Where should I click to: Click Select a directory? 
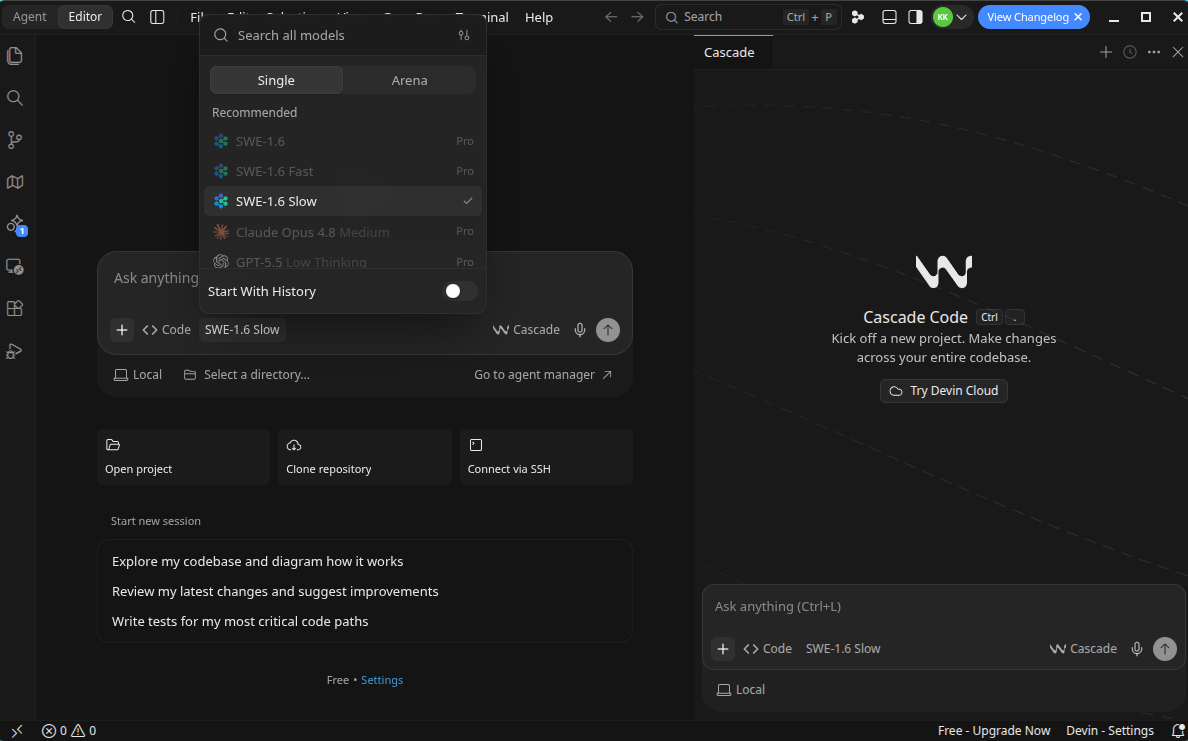pos(246,374)
